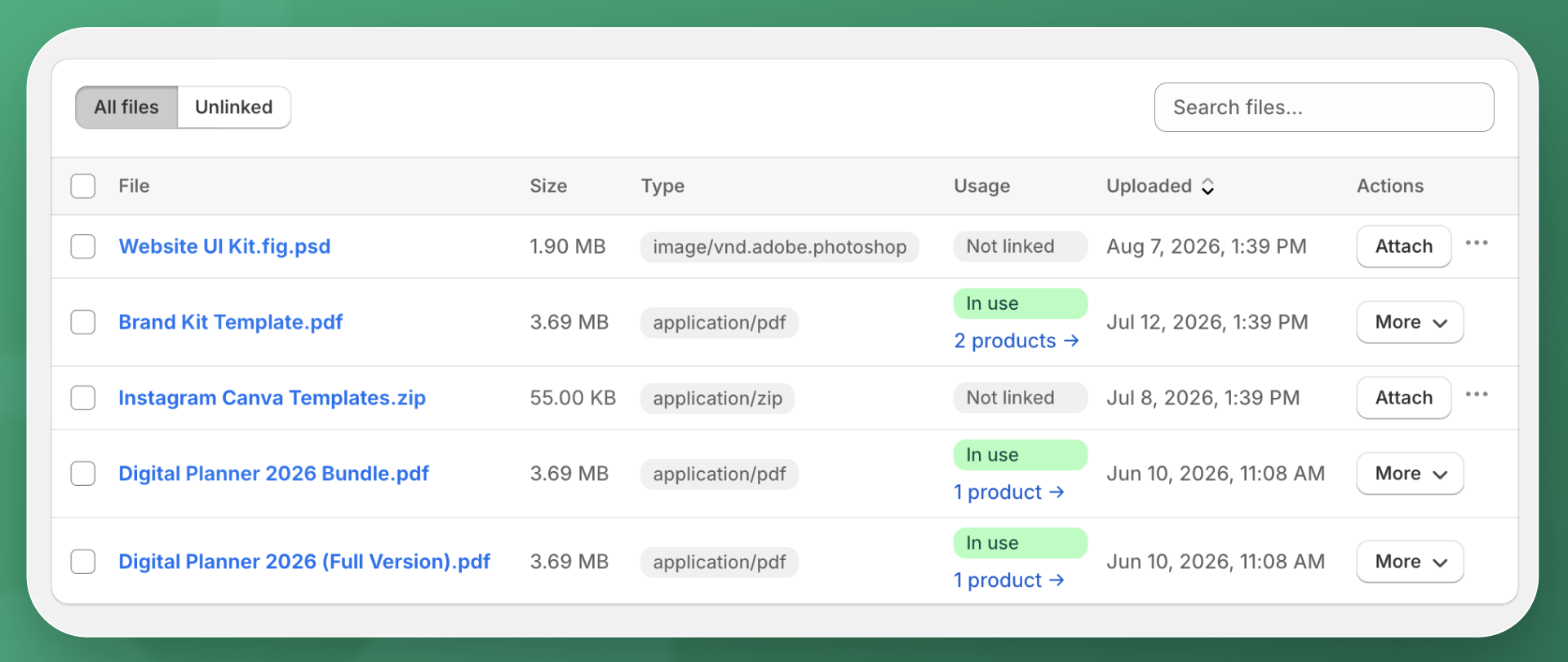The height and width of the screenshot is (662, 1568).
Task: Click the File column header
Action: click(x=134, y=186)
